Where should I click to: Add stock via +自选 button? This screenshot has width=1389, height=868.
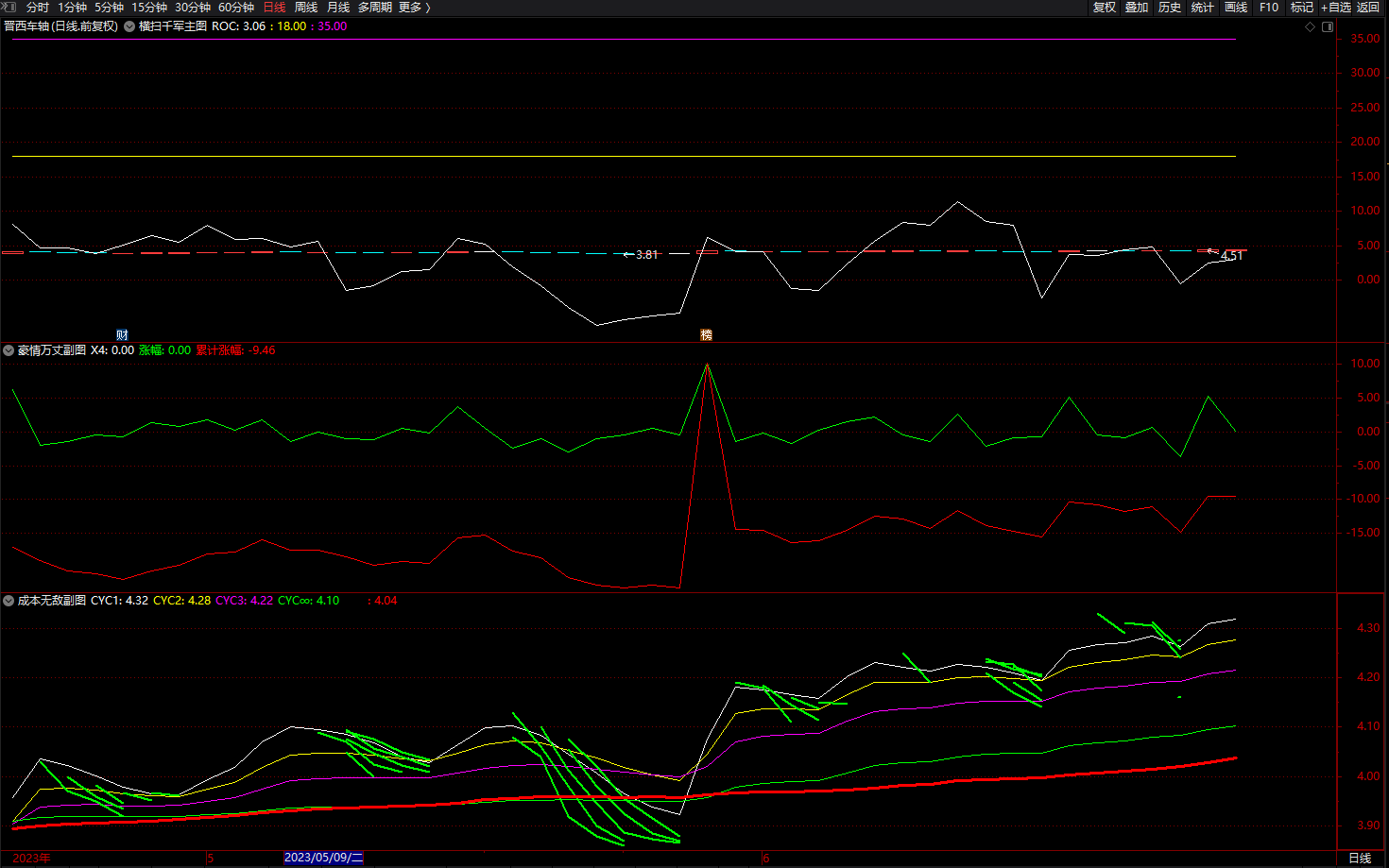[1336, 8]
